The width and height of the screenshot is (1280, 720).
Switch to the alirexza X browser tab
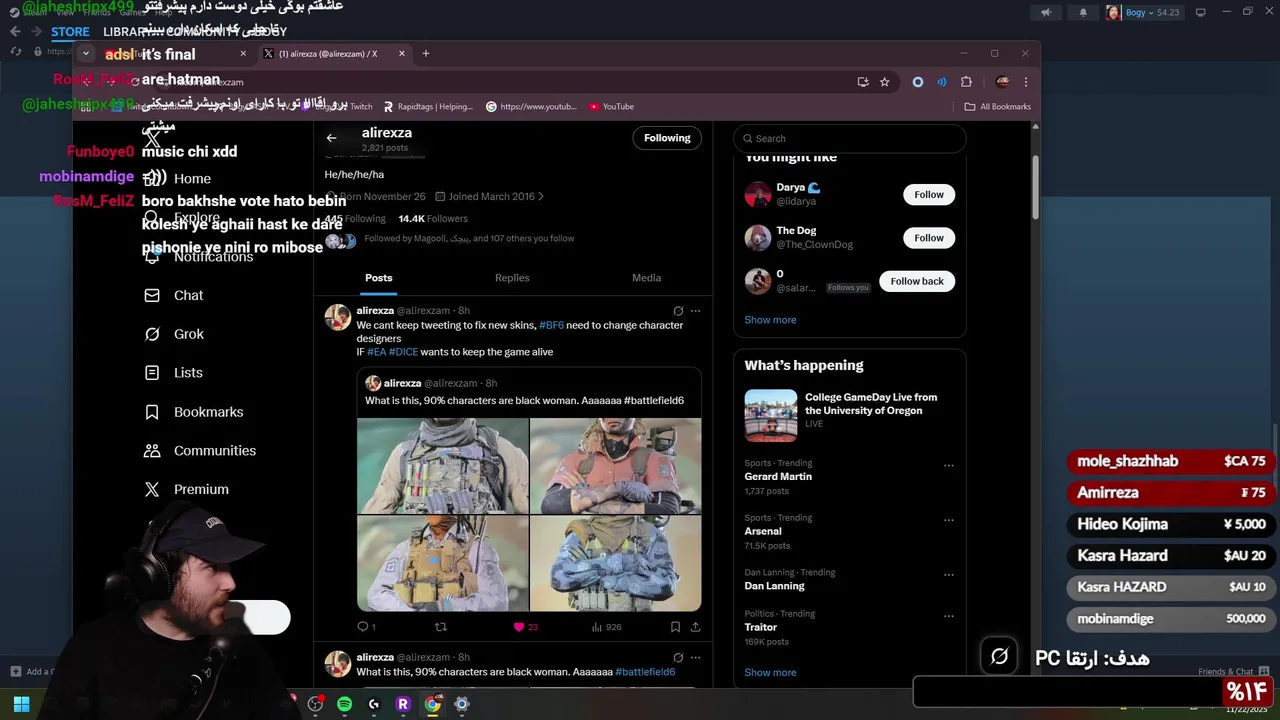click(x=335, y=54)
